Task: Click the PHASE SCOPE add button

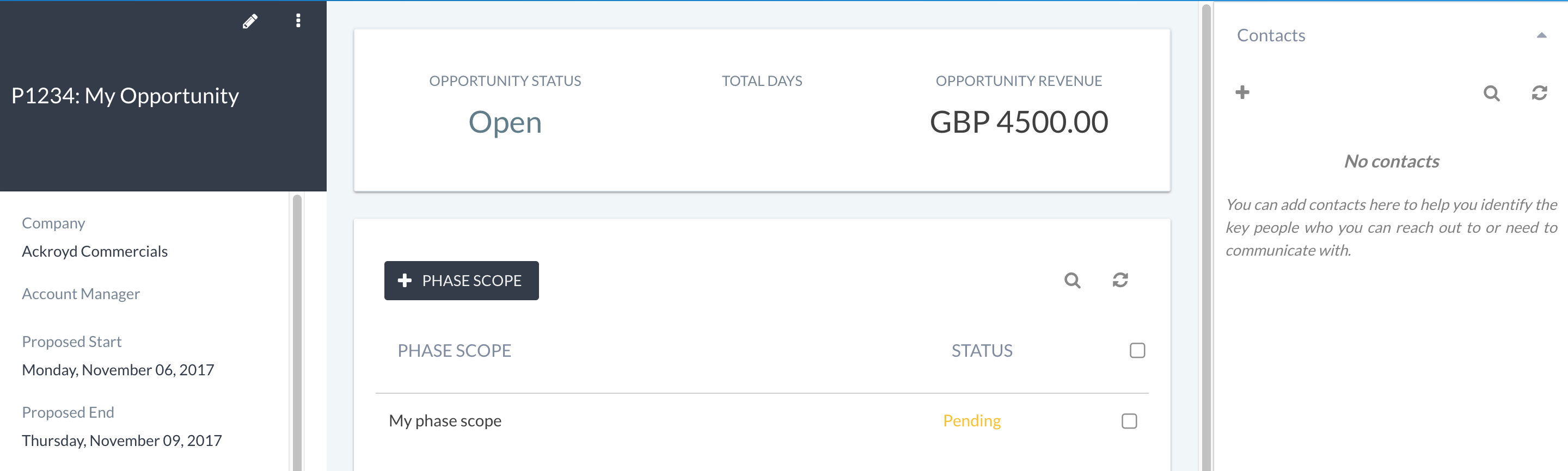Action: click(461, 281)
